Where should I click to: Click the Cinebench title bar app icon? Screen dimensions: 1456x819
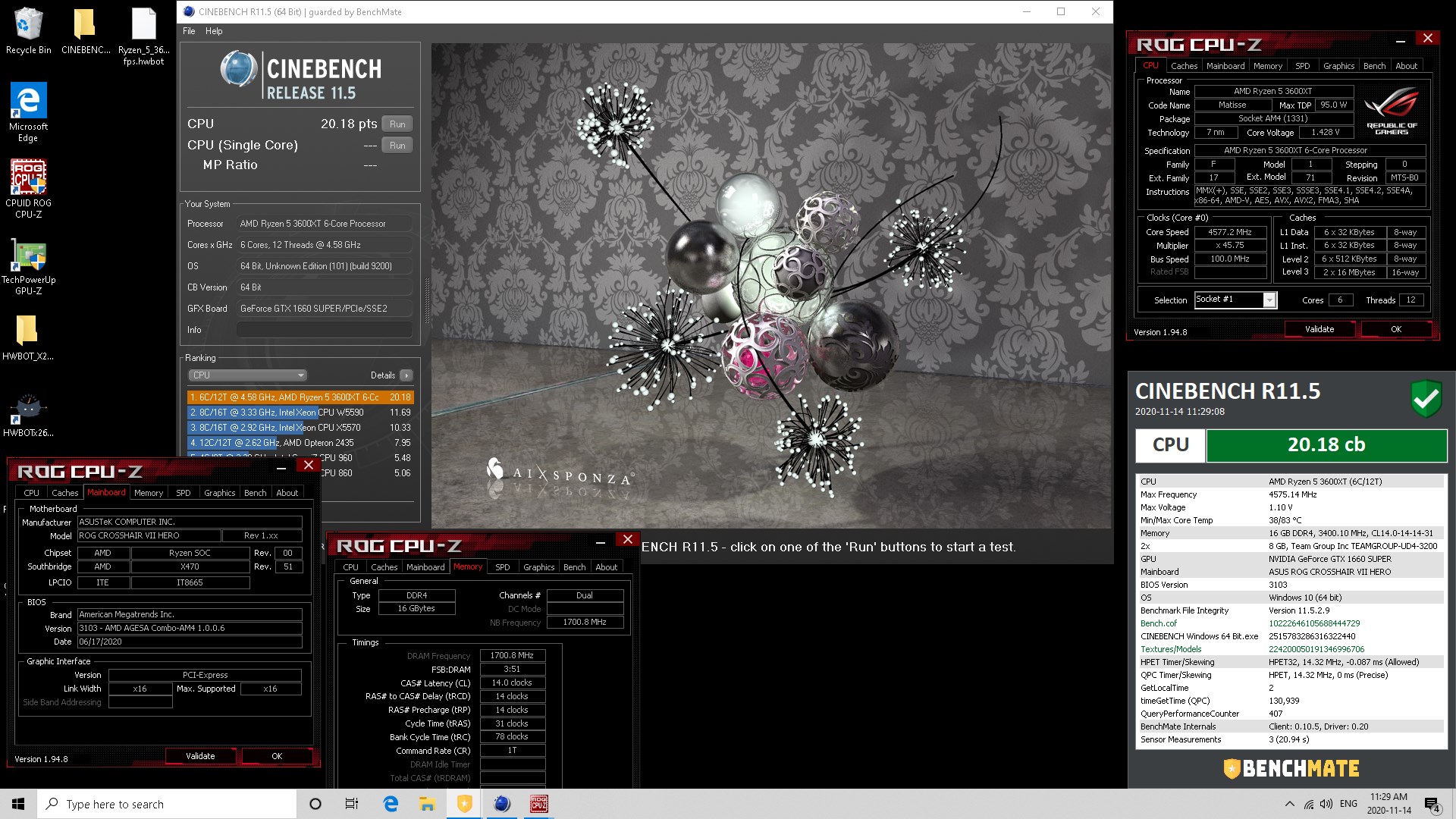coord(189,11)
